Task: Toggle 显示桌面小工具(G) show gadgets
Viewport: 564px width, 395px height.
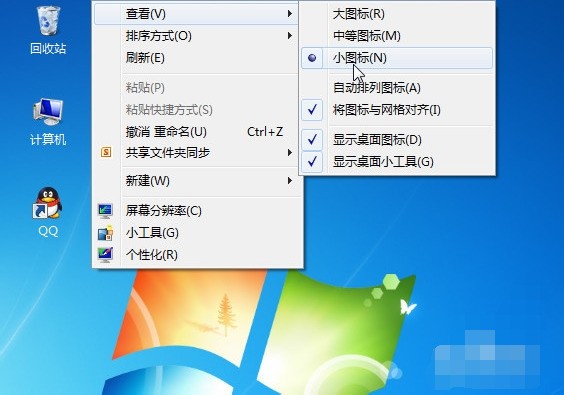Action: click(397, 162)
